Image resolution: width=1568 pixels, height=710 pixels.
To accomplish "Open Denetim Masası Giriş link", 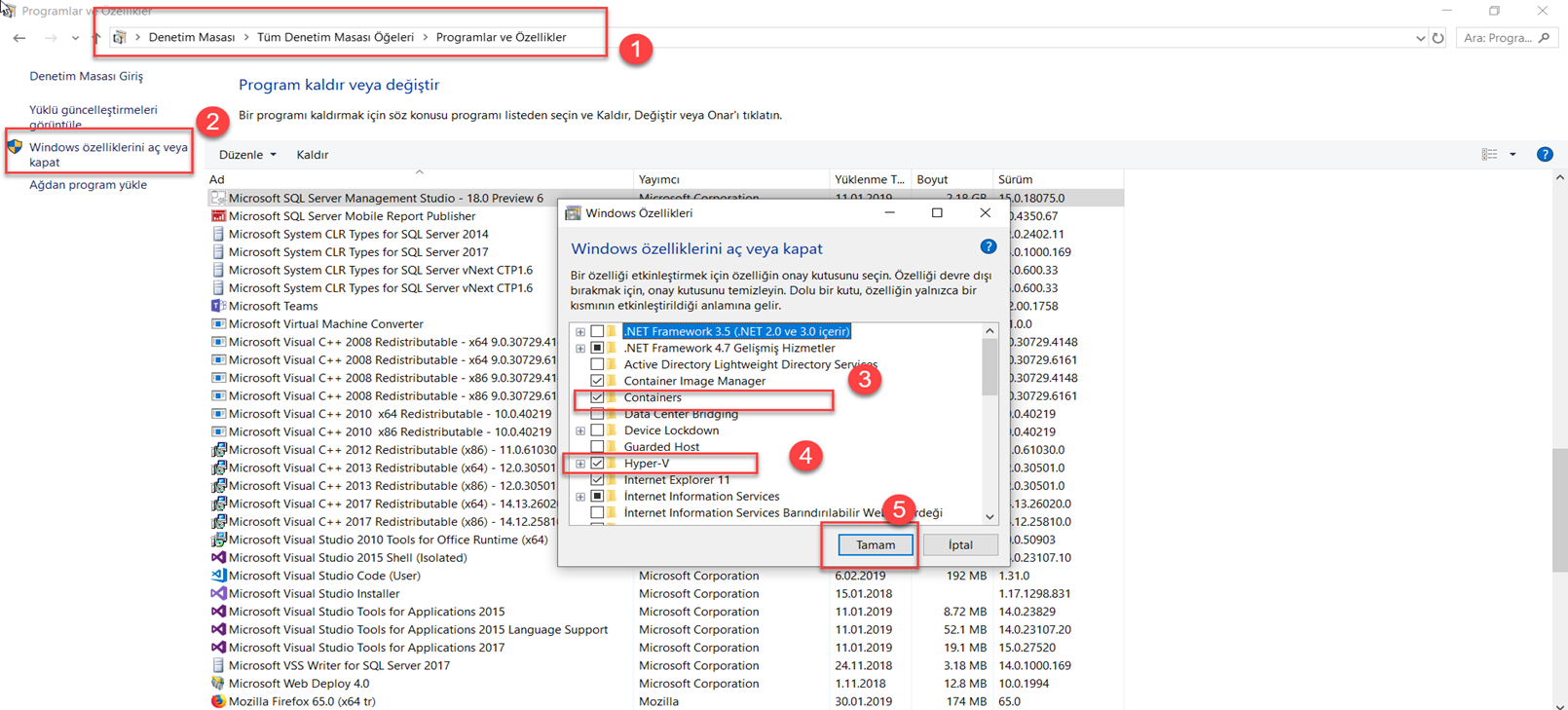I will click(x=86, y=75).
